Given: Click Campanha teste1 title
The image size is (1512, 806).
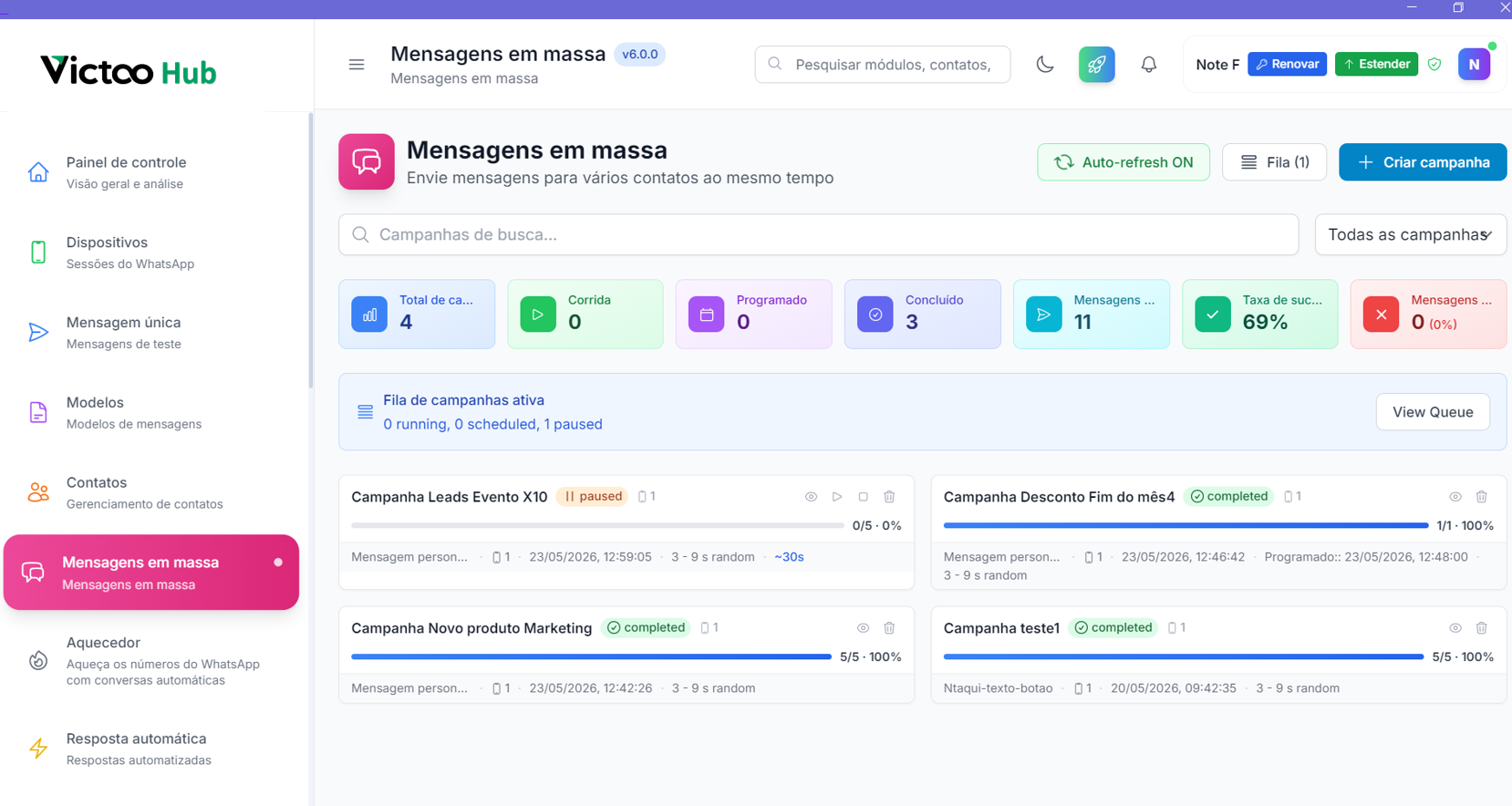Looking at the screenshot, I should coord(1001,628).
